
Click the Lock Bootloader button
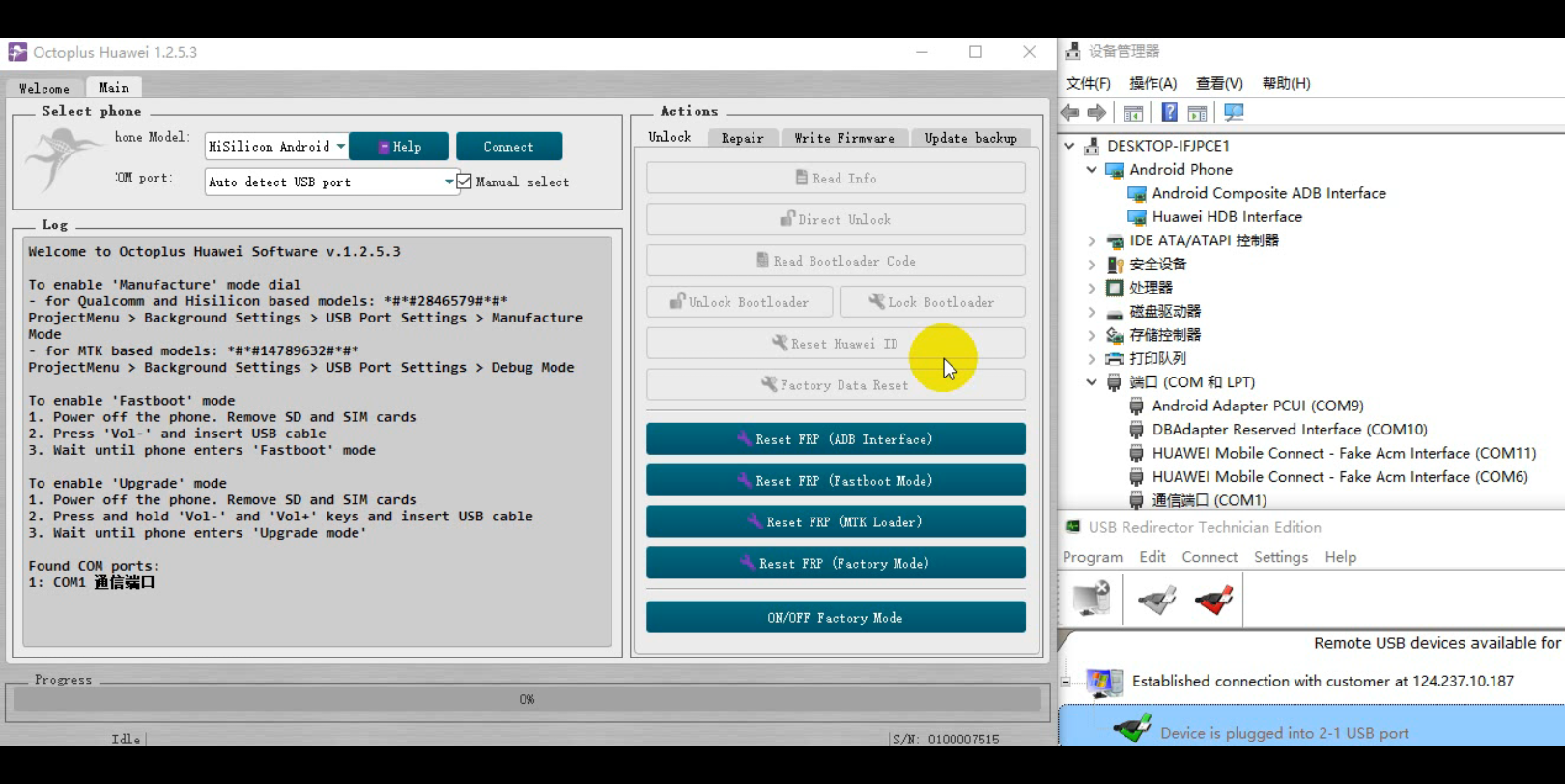coord(933,302)
